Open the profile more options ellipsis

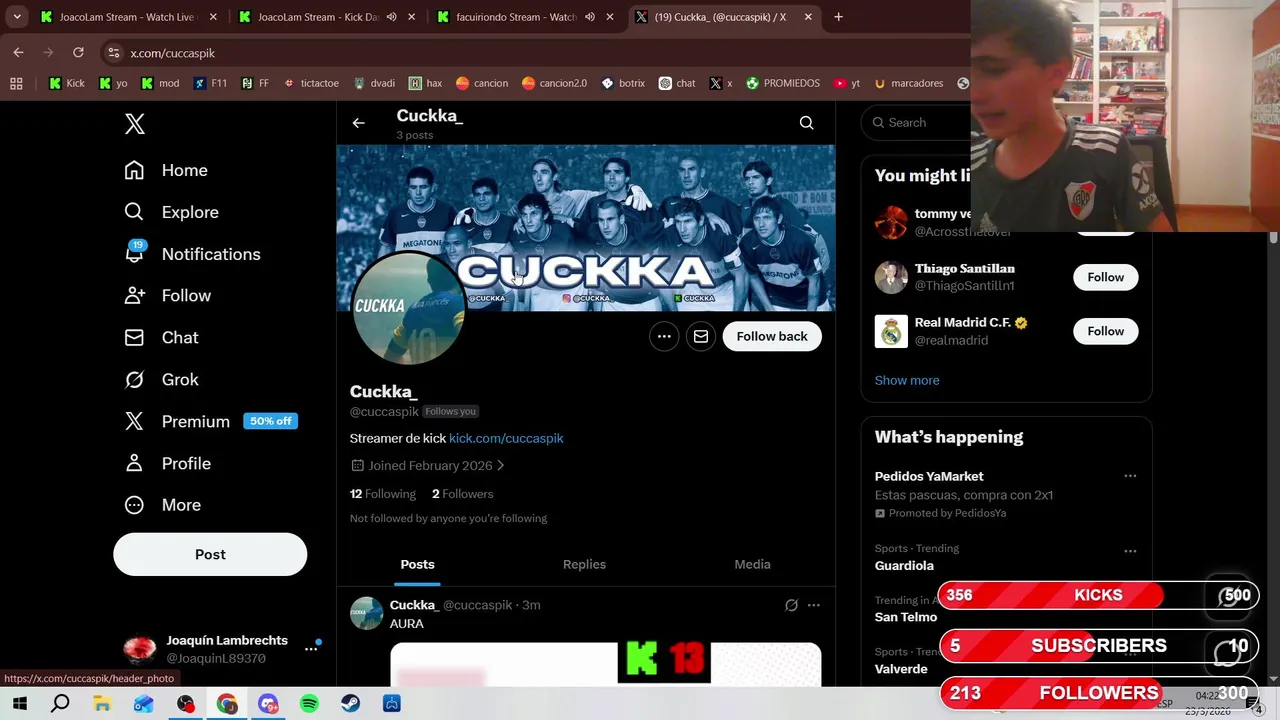point(664,336)
